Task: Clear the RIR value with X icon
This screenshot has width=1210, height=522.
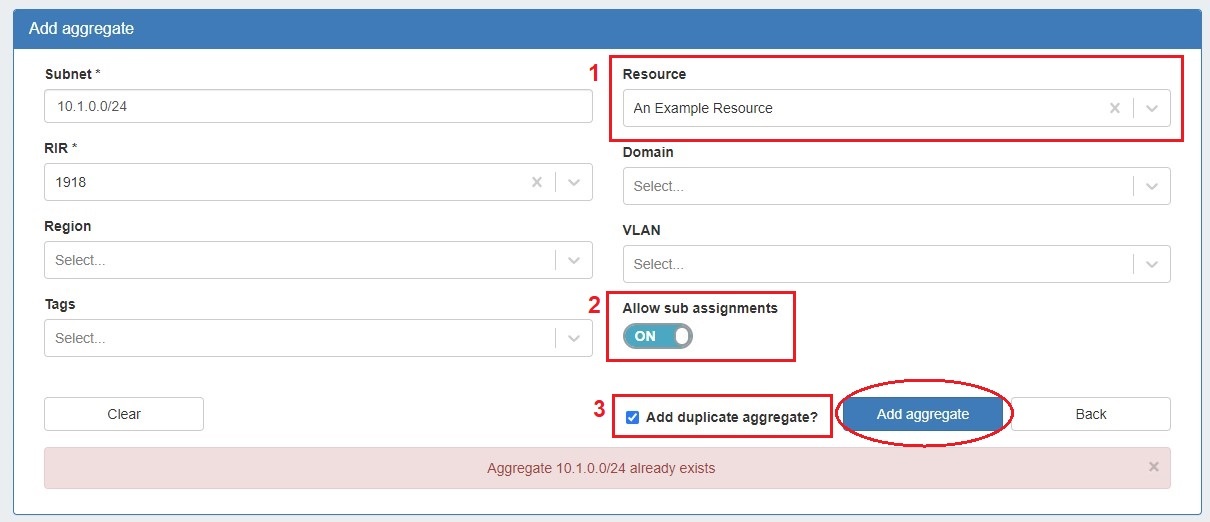Action: [536, 182]
